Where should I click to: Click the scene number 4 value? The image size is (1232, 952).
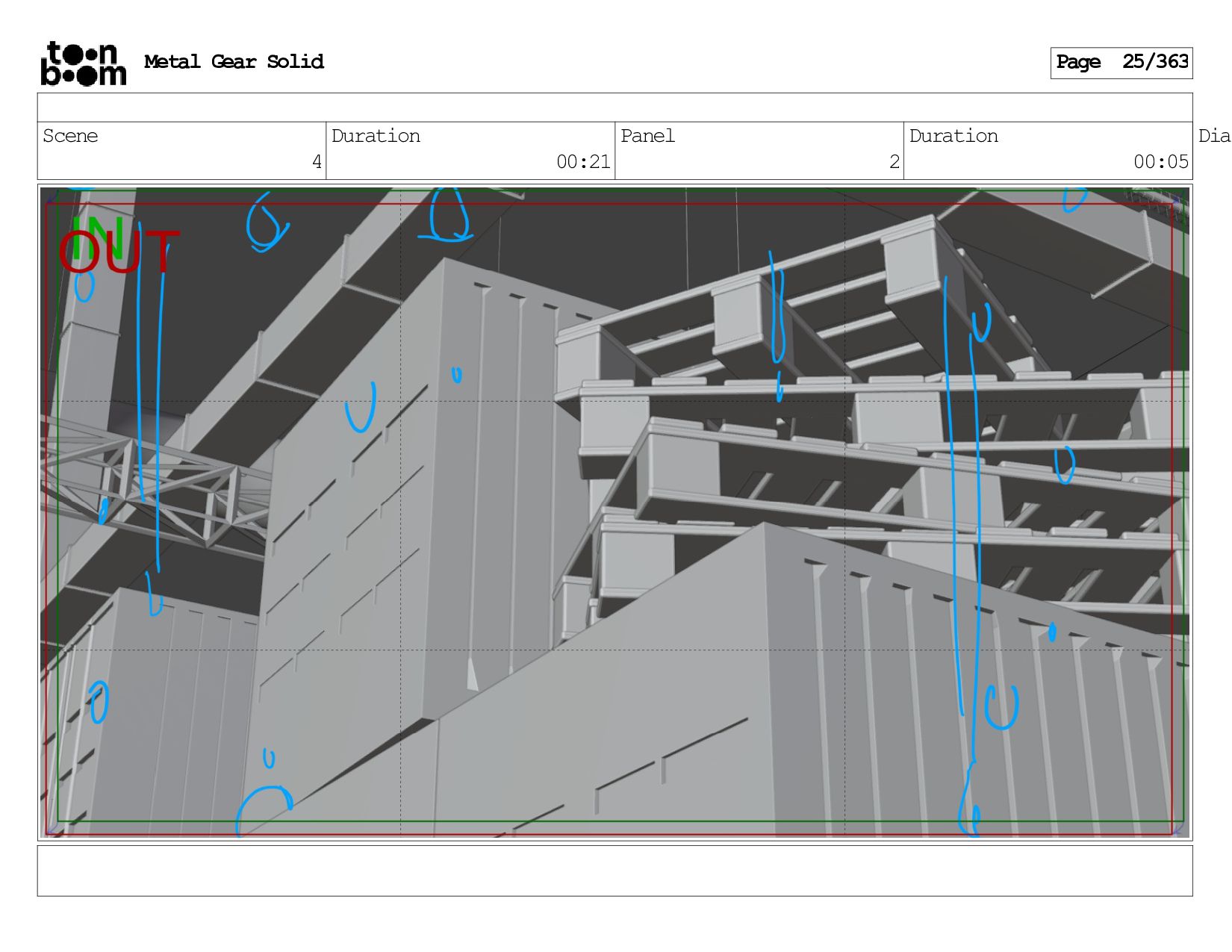(317, 162)
